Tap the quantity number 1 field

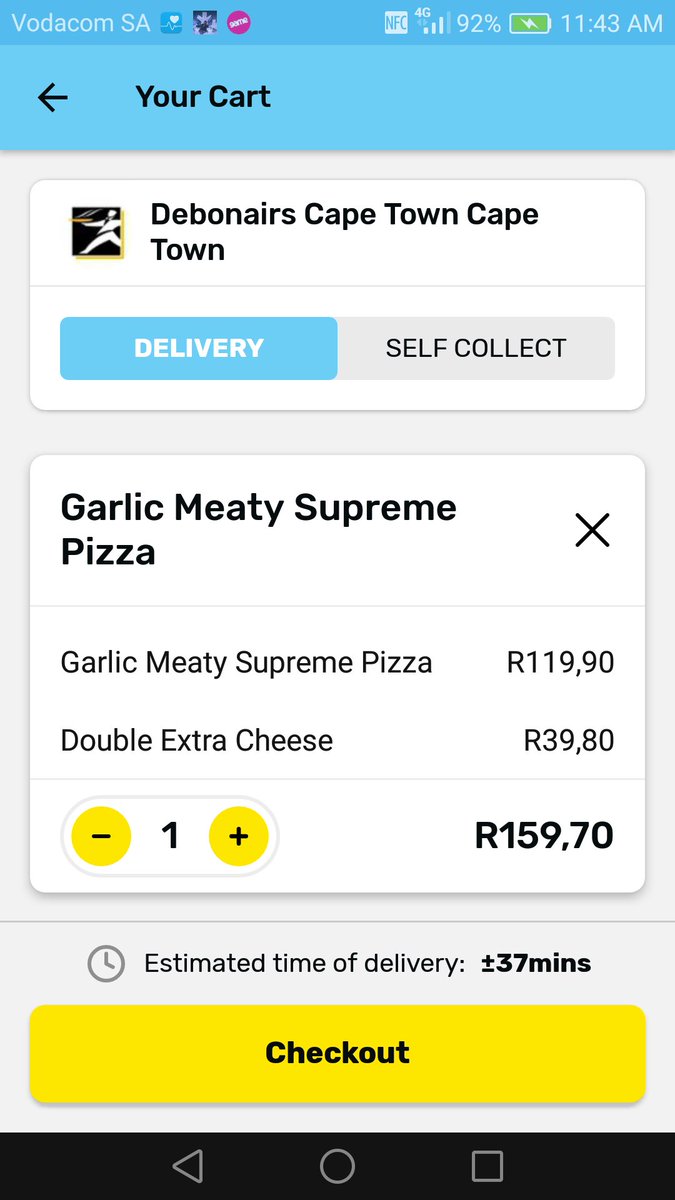coord(170,836)
